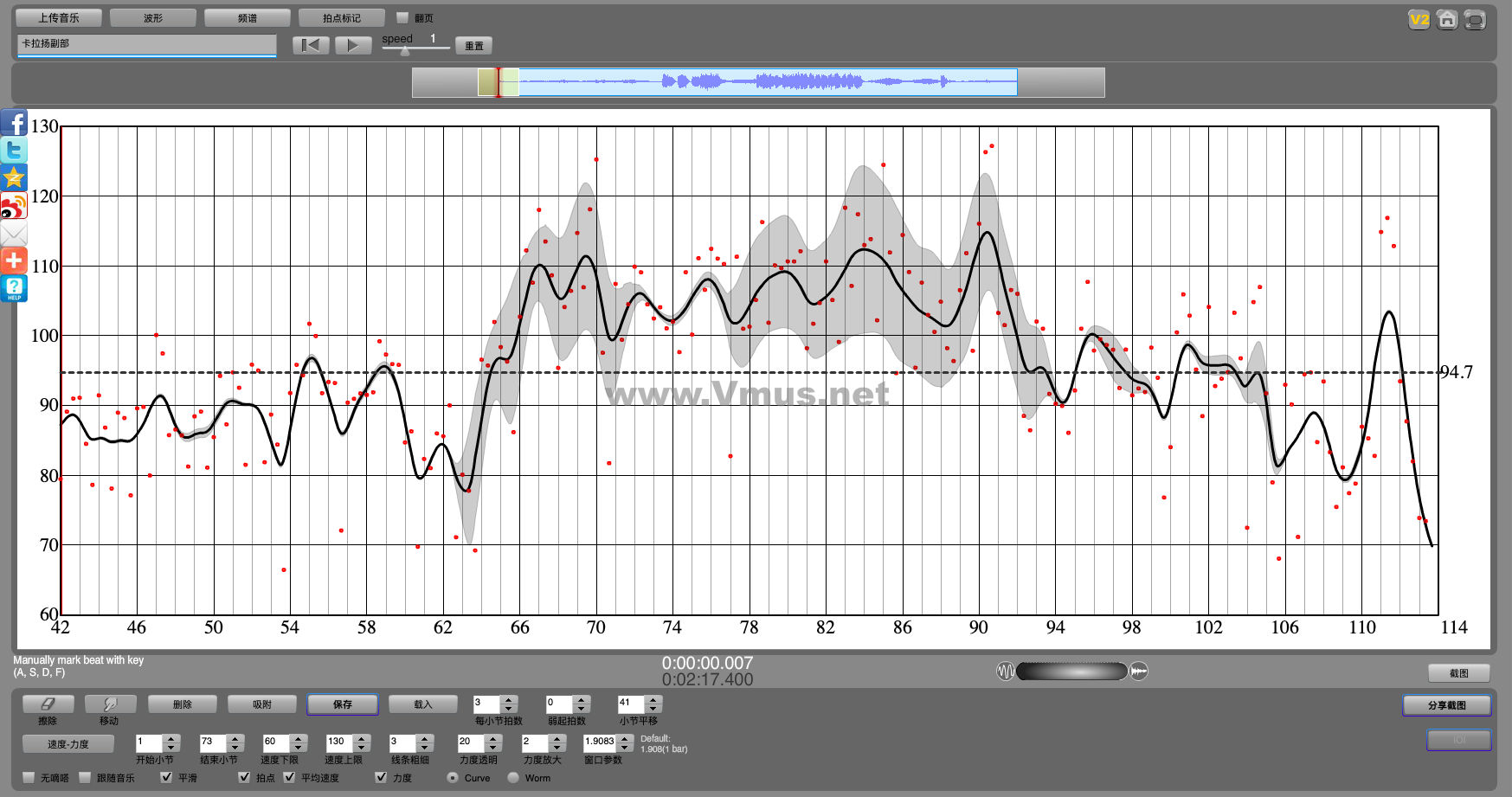Image resolution: width=1512 pixels, height=797 pixels.
Task: Select the Curve radio option
Action: click(x=453, y=777)
